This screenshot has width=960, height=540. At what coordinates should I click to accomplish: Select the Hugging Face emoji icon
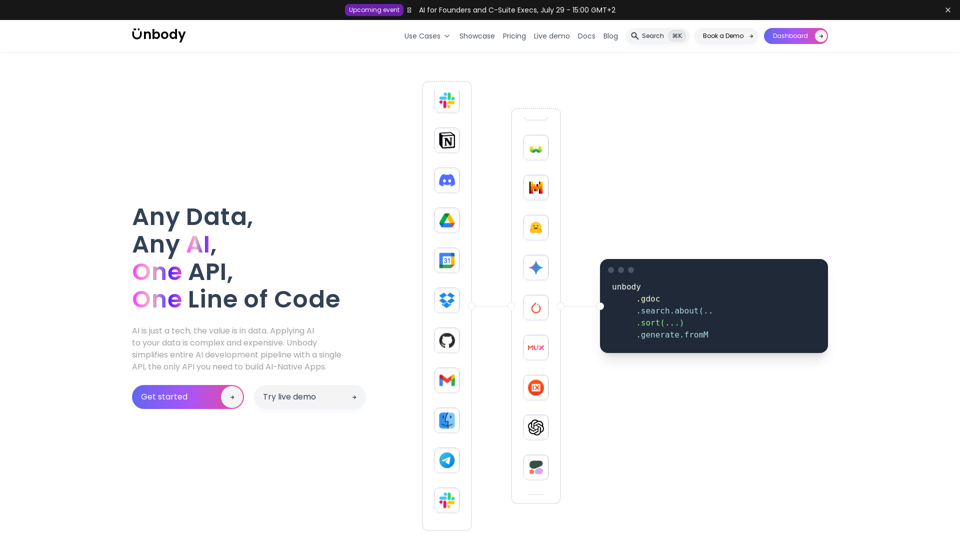tap(536, 228)
